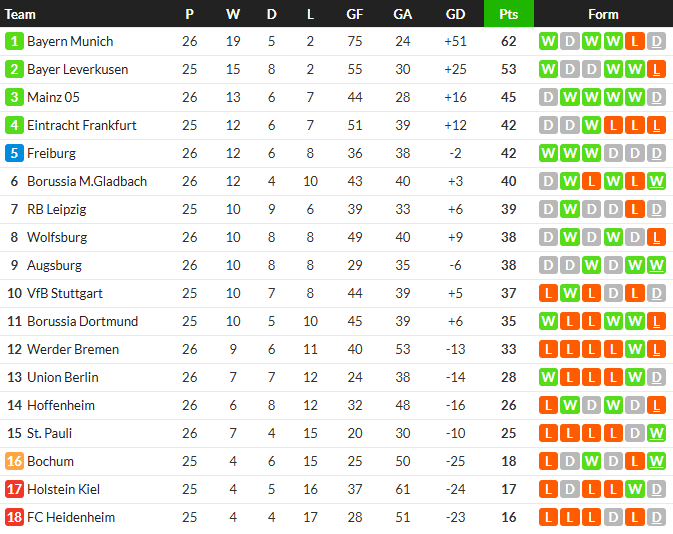Click RB Leipzig's points value 39
The height and width of the screenshot is (534, 673).
click(x=508, y=209)
